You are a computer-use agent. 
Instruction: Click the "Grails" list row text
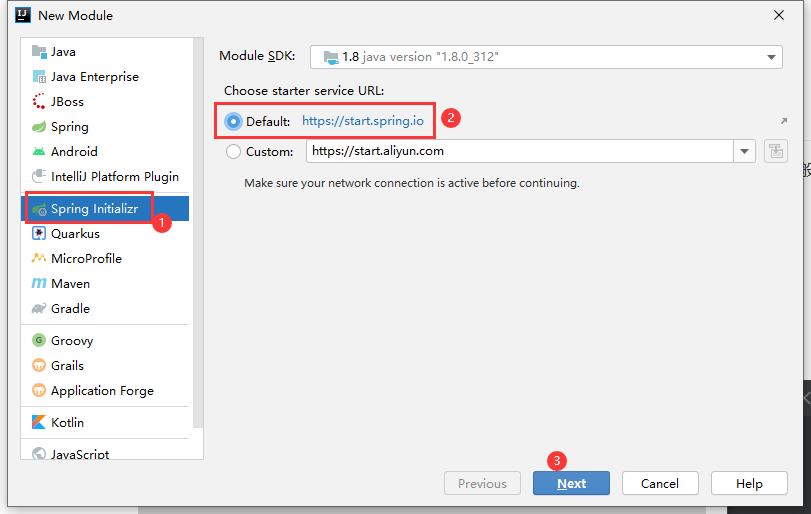(x=67, y=366)
